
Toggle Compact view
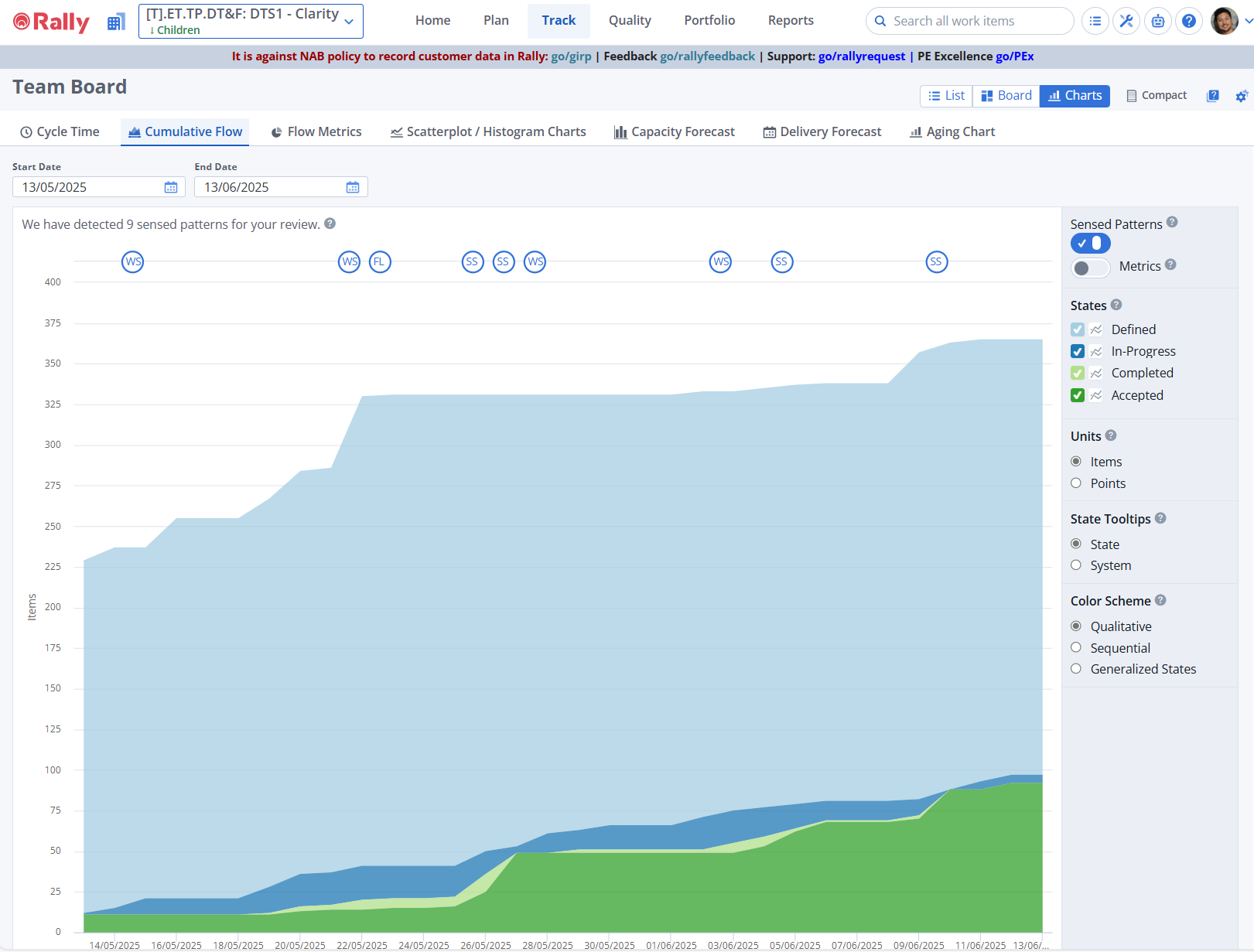(1157, 96)
